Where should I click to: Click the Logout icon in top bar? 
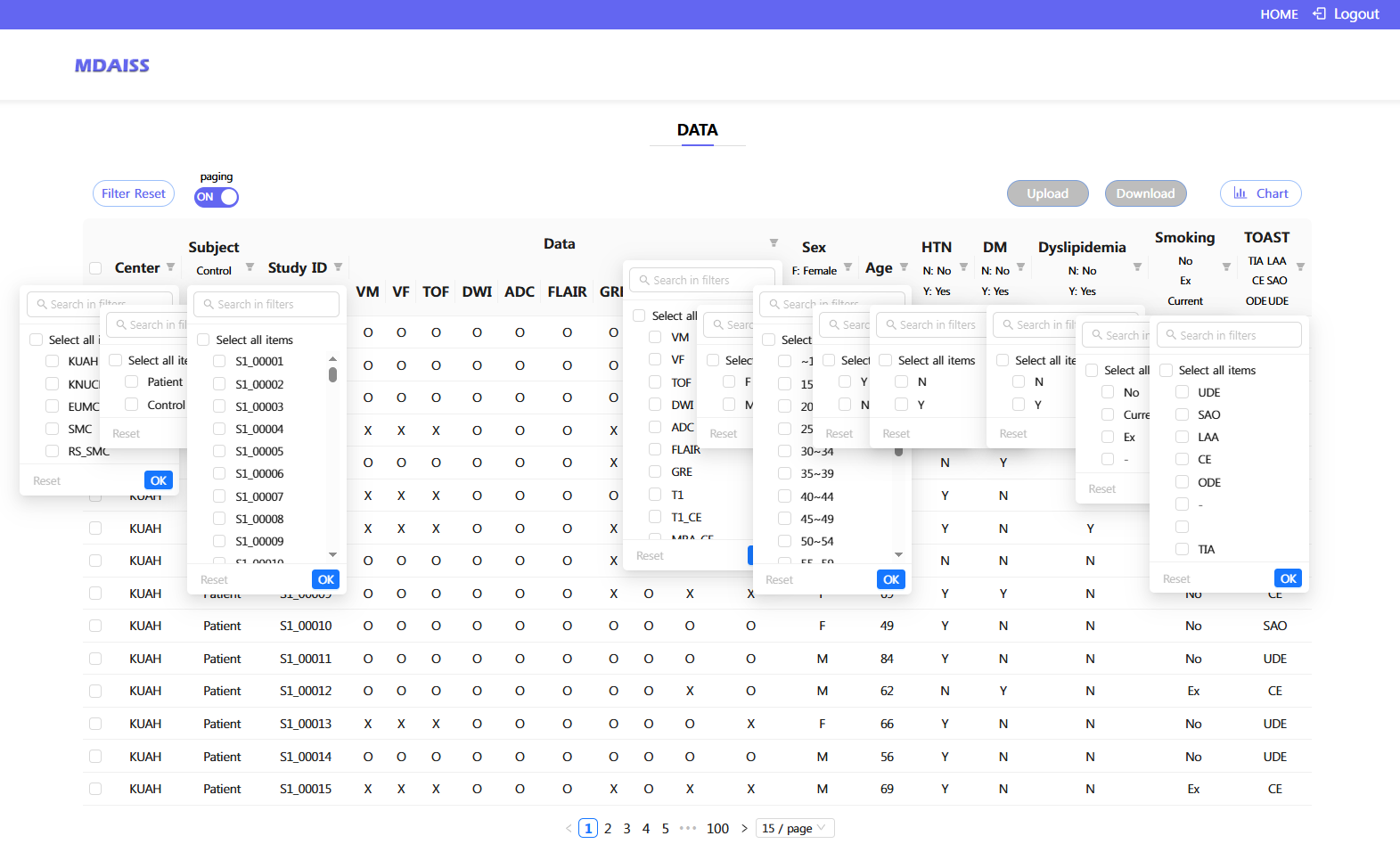coord(1319,14)
